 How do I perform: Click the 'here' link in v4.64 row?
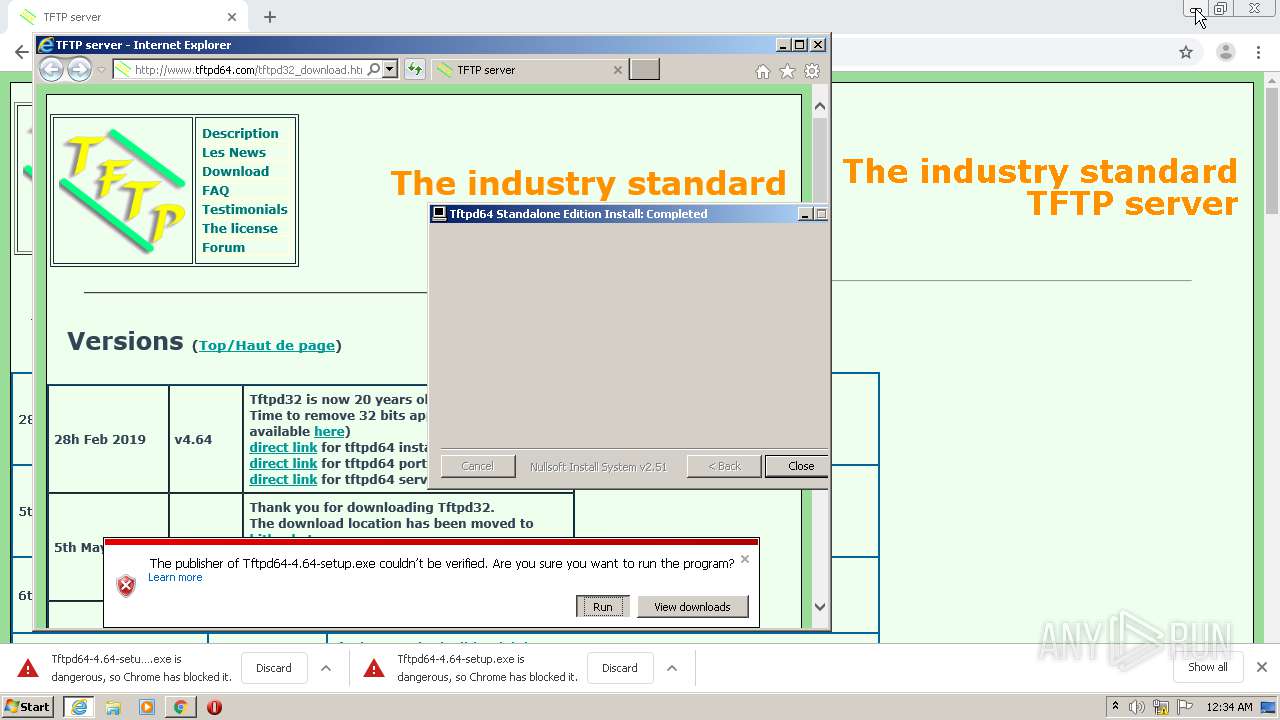(329, 431)
